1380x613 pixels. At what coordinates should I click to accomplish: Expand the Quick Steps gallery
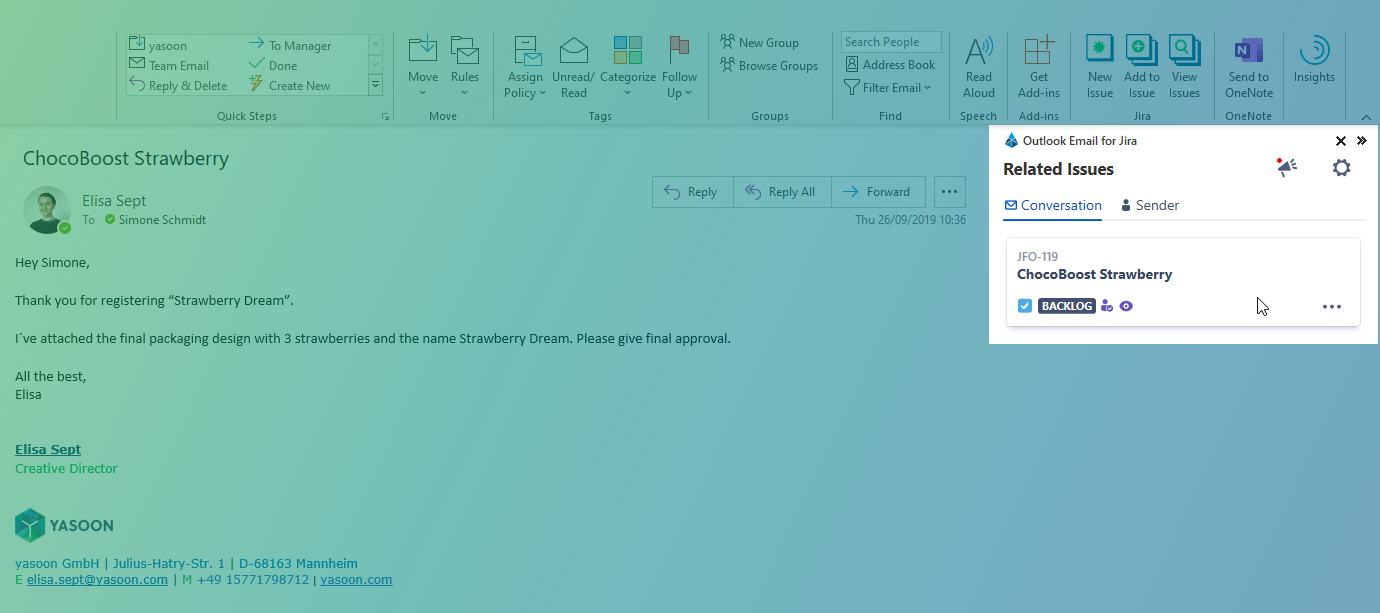coord(376,86)
